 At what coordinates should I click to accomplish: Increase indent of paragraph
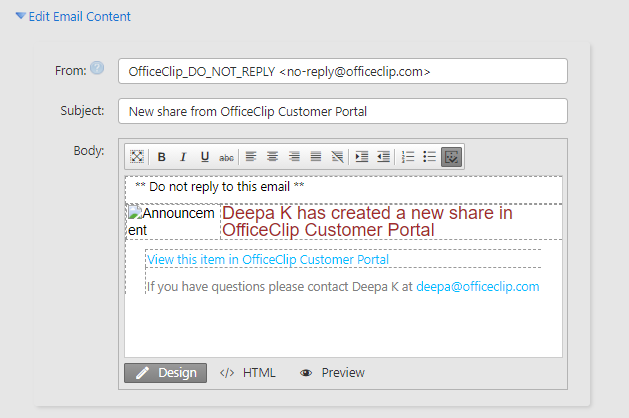(362, 156)
